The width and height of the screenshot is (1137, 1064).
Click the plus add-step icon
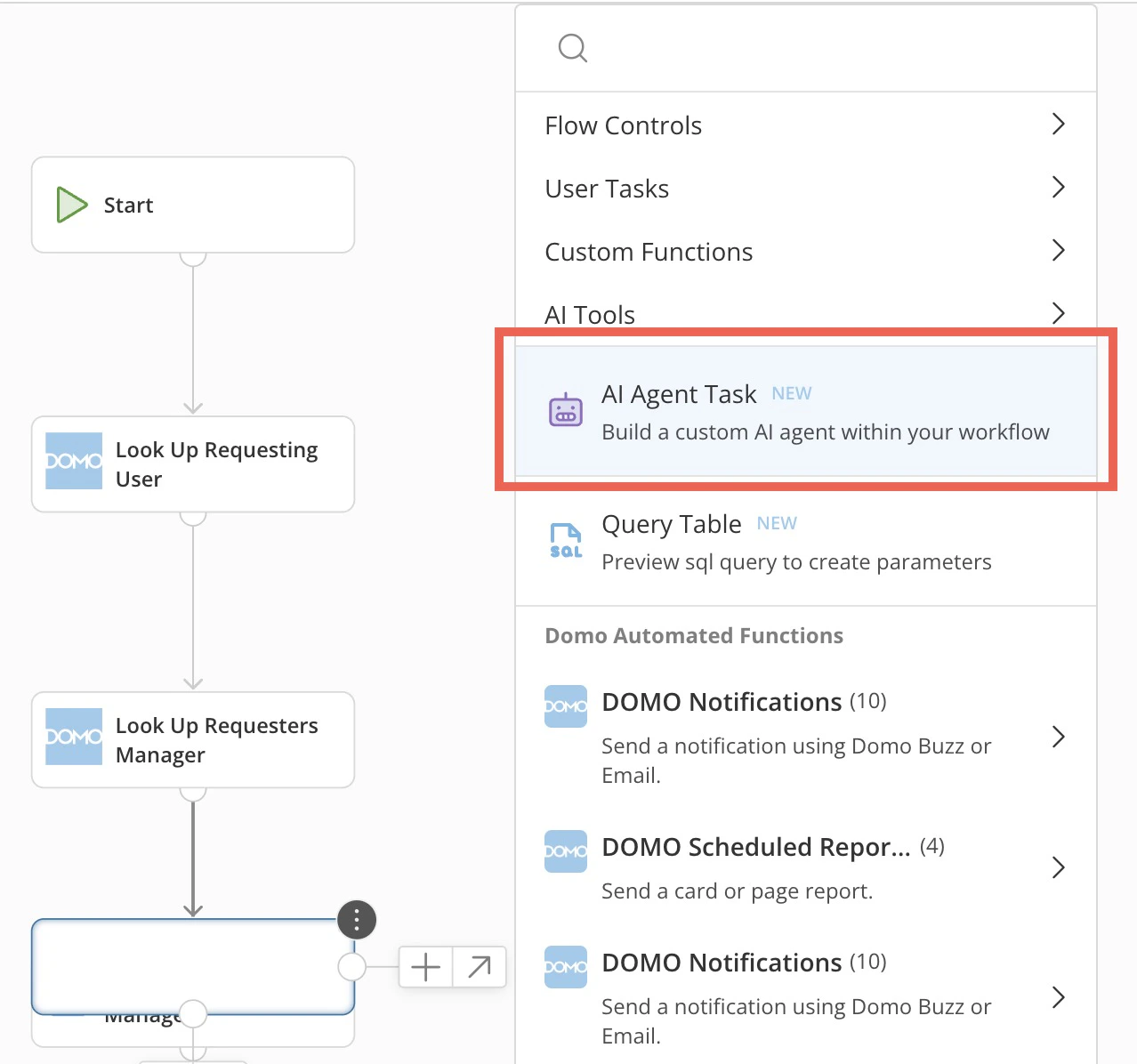[x=426, y=966]
